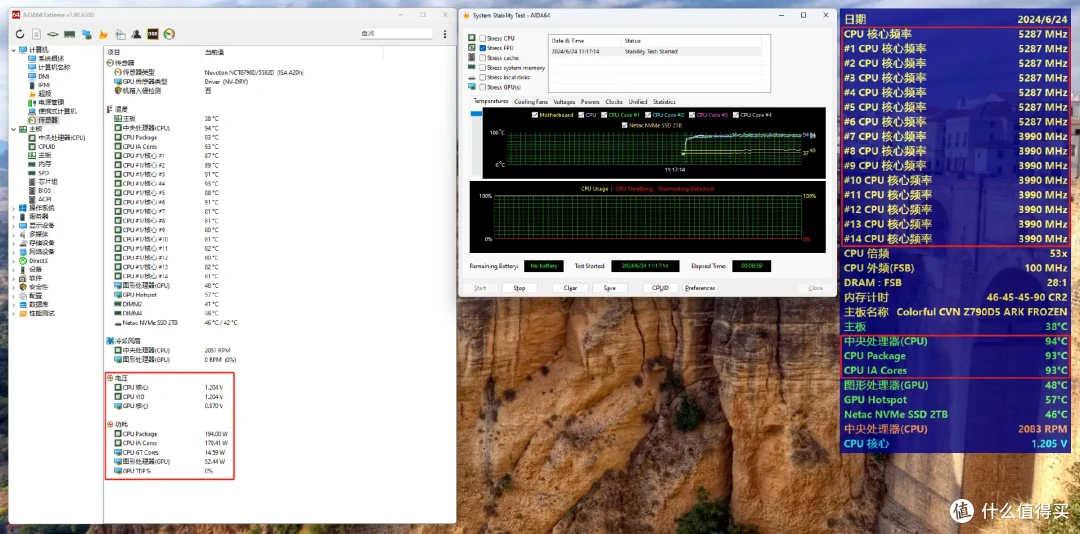Image resolution: width=1080 pixels, height=534 pixels.
Task: Click the green memory module toolbar icon
Action: click(x=70, y=34)
